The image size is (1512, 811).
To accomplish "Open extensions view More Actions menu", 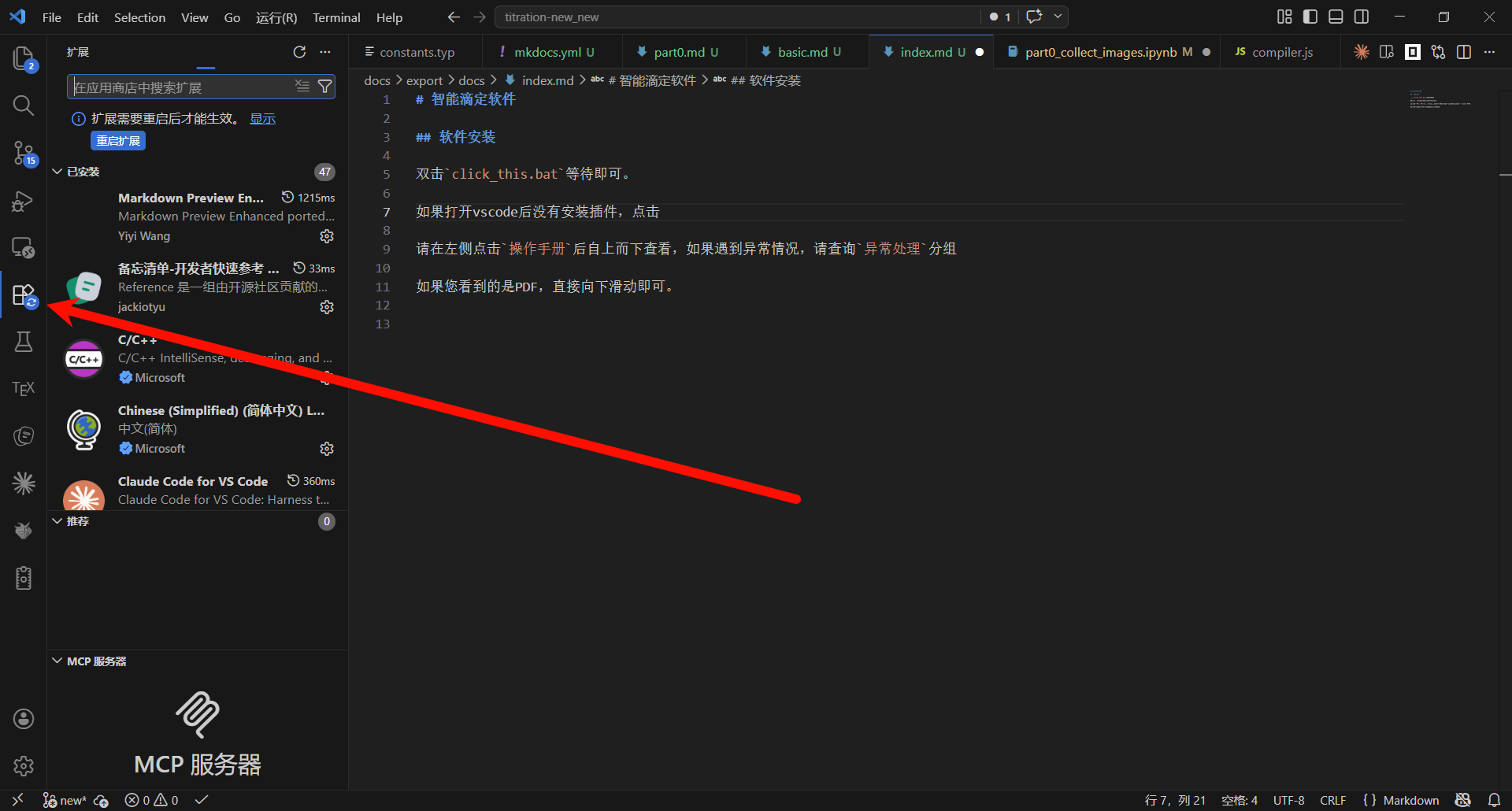I will (x=325, y=52).
